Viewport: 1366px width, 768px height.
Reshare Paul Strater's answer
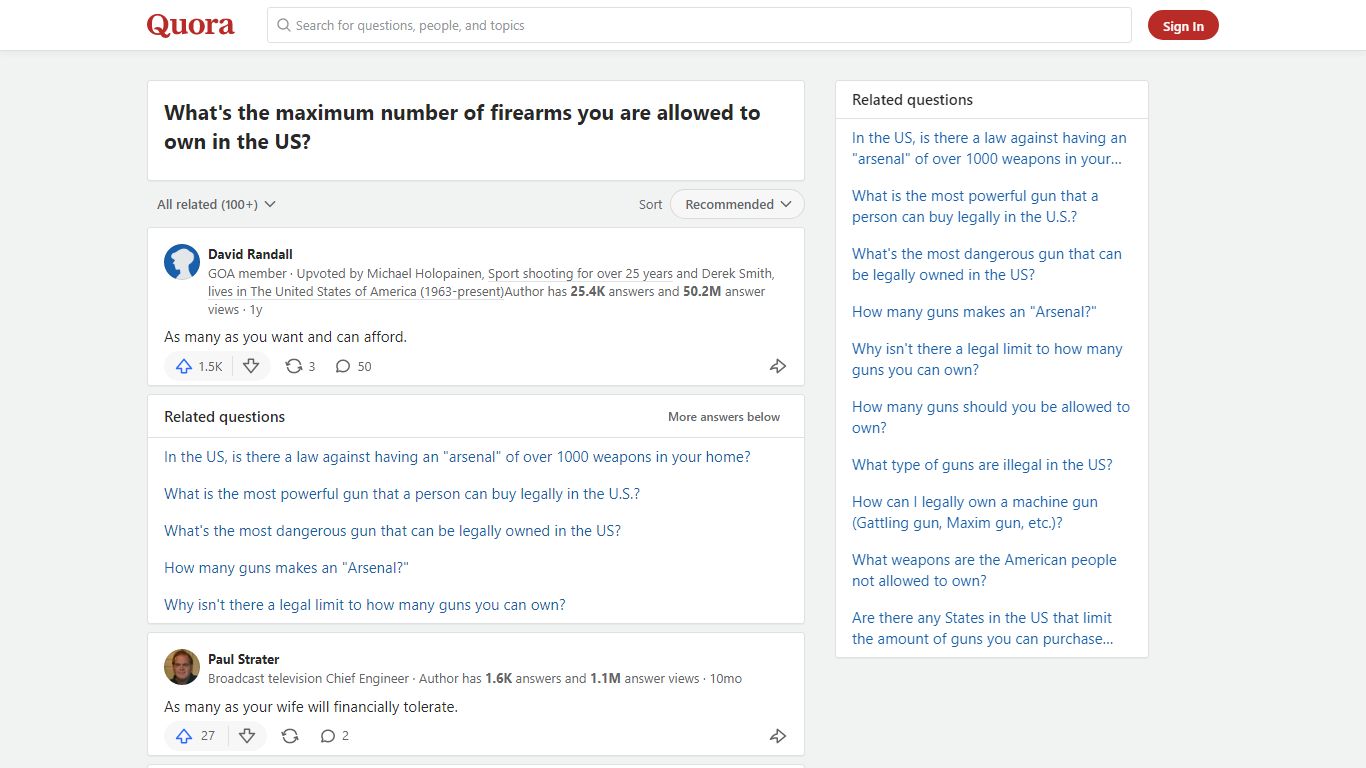point(290,736)
